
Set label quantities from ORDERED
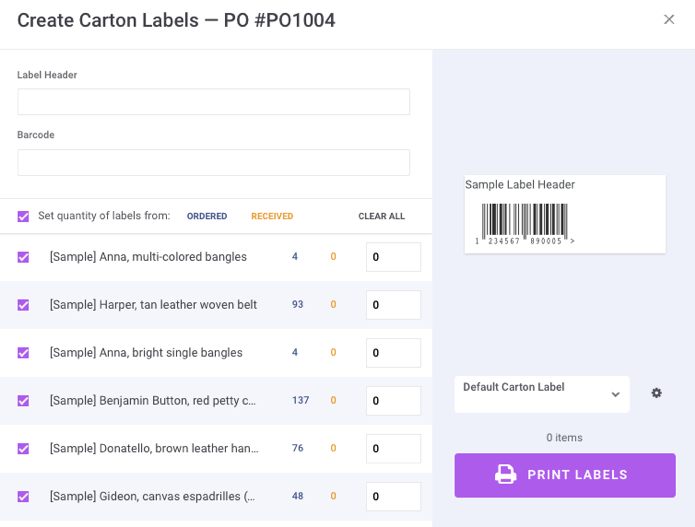[x=207, y=216]
